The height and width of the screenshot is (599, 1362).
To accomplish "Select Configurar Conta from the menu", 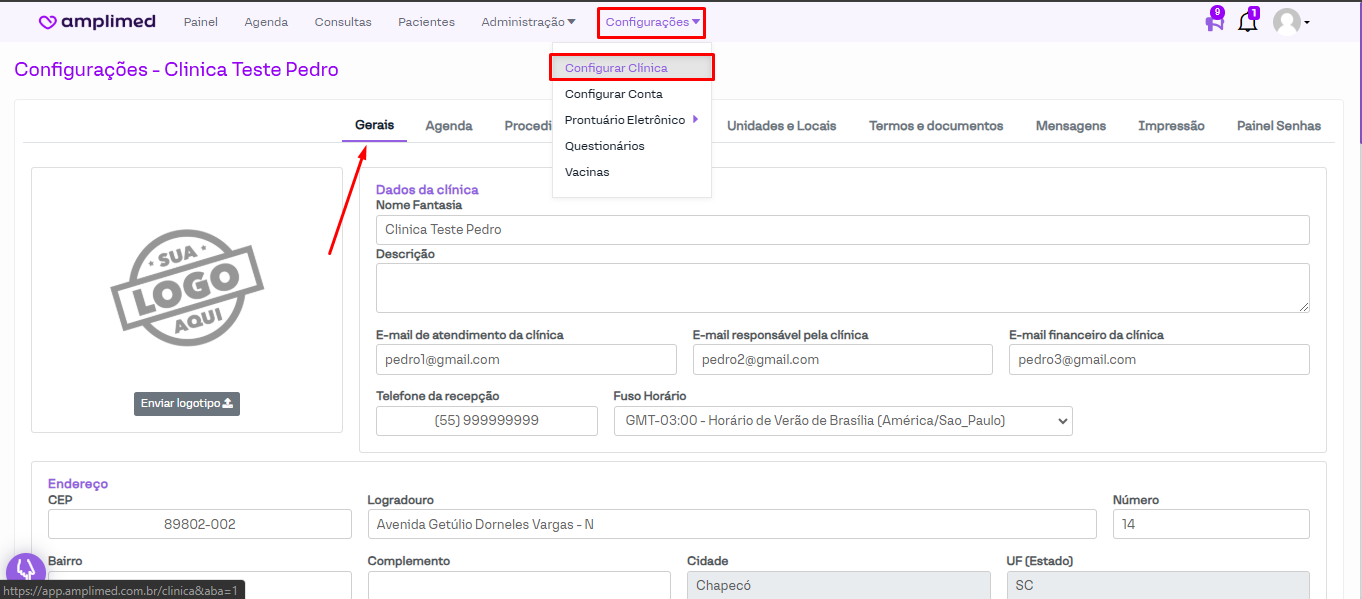I will click(x=613, y=94).
